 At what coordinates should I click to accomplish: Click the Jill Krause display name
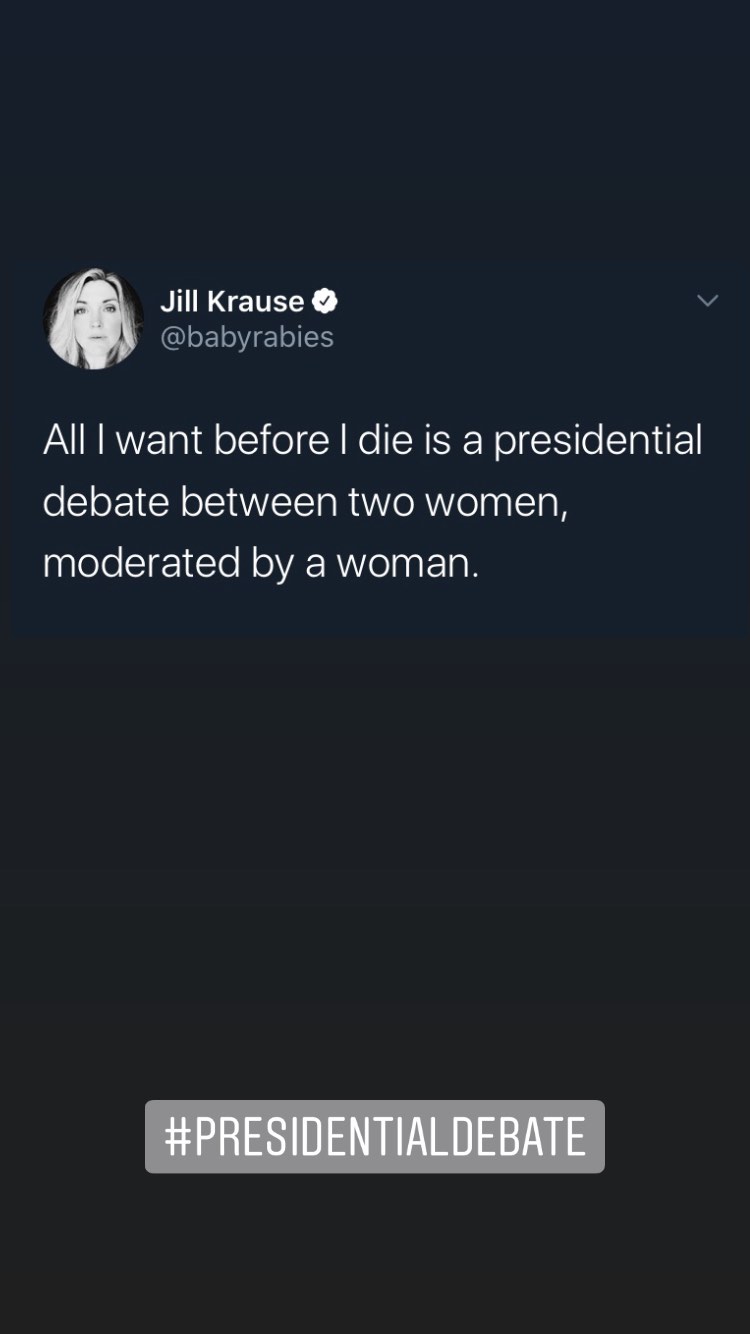[232, 301]
